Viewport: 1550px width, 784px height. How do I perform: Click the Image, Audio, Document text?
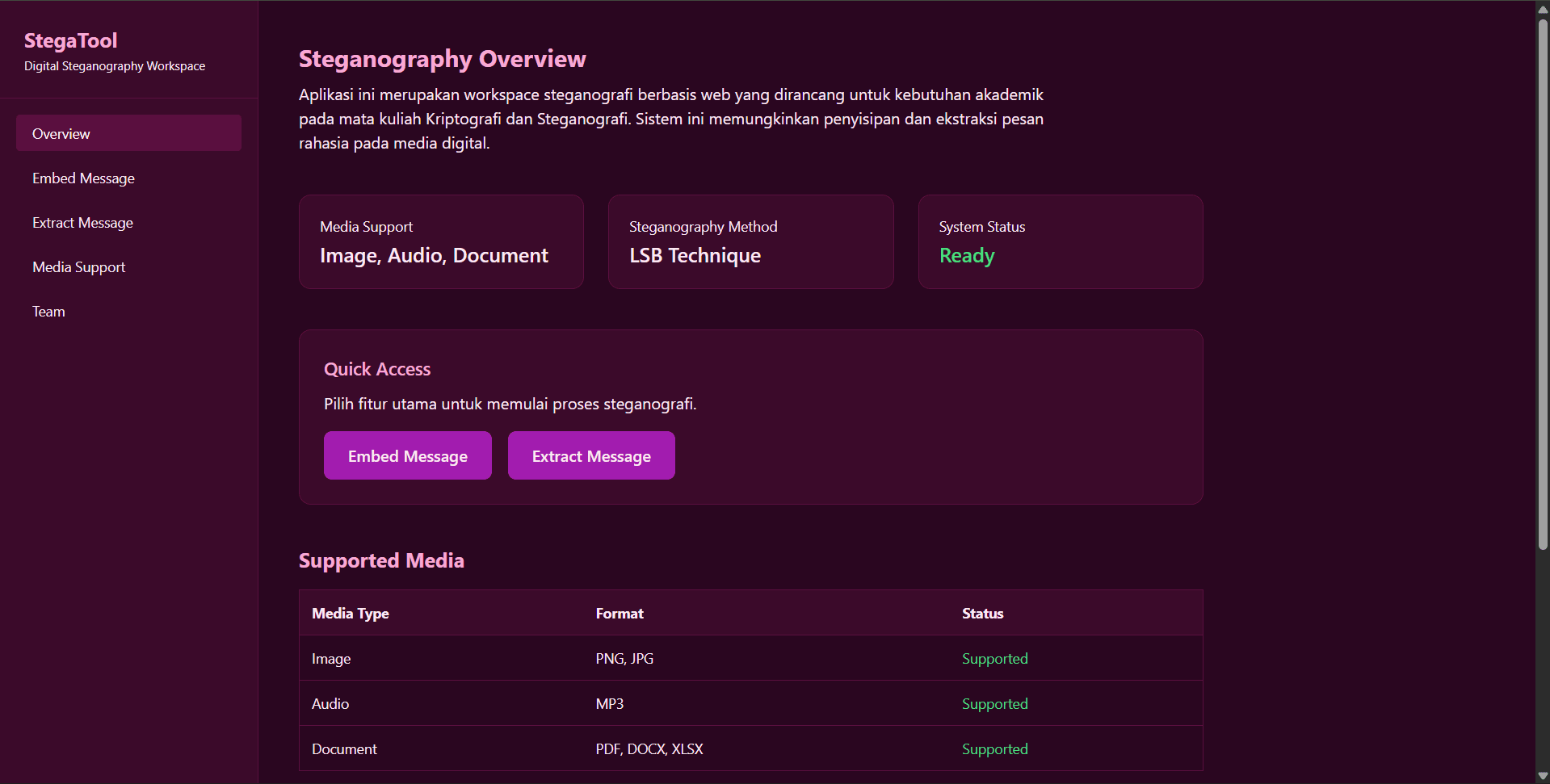pos(434,255)
